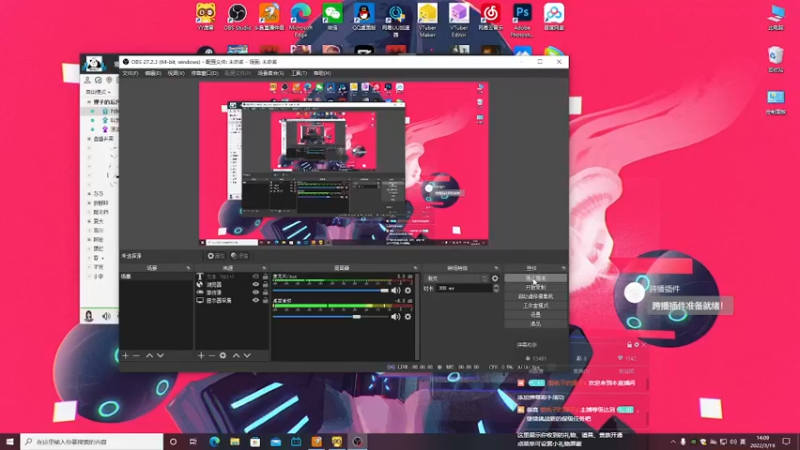
Task: Open OBS Settings button in Controls
Action: point(536,315)
